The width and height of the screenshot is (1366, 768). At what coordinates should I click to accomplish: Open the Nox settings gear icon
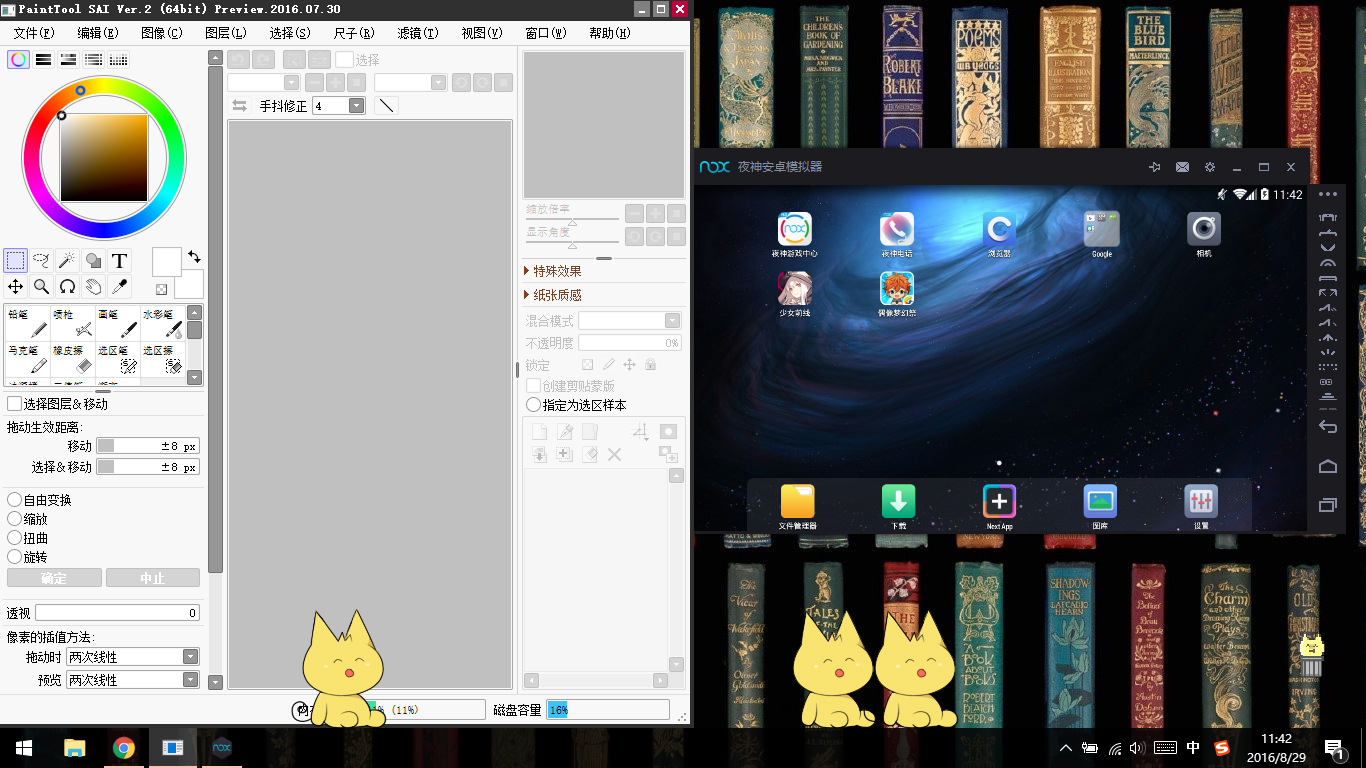tap(1210, 167)
